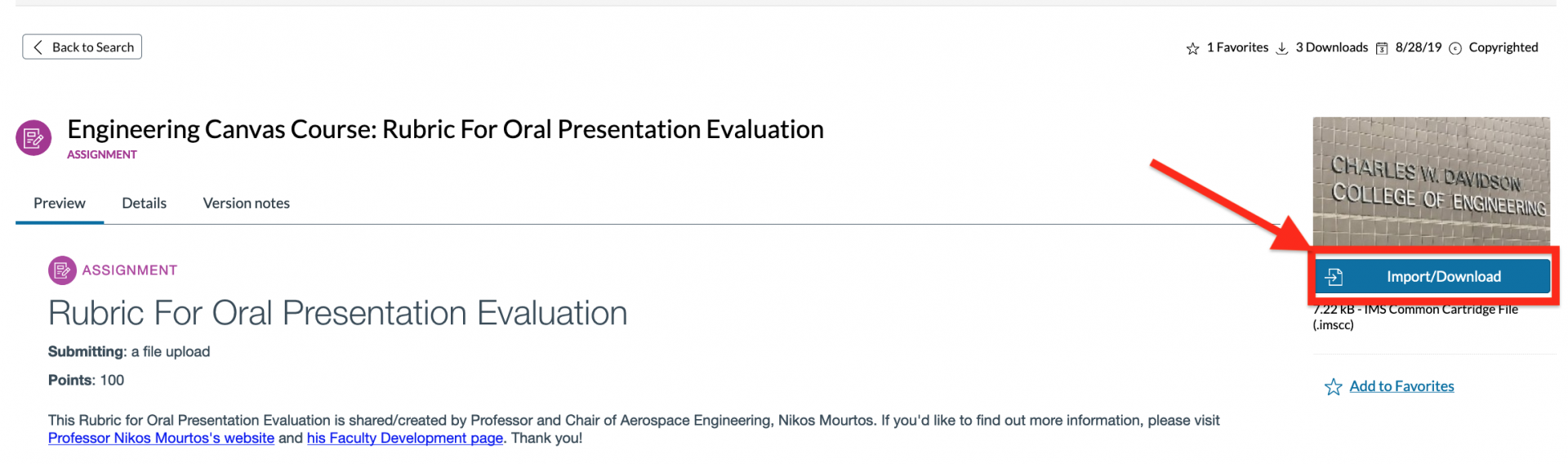Go back using the Back to Search button
The width and height of the screenshot is (1568, 464).
point(82,47)
